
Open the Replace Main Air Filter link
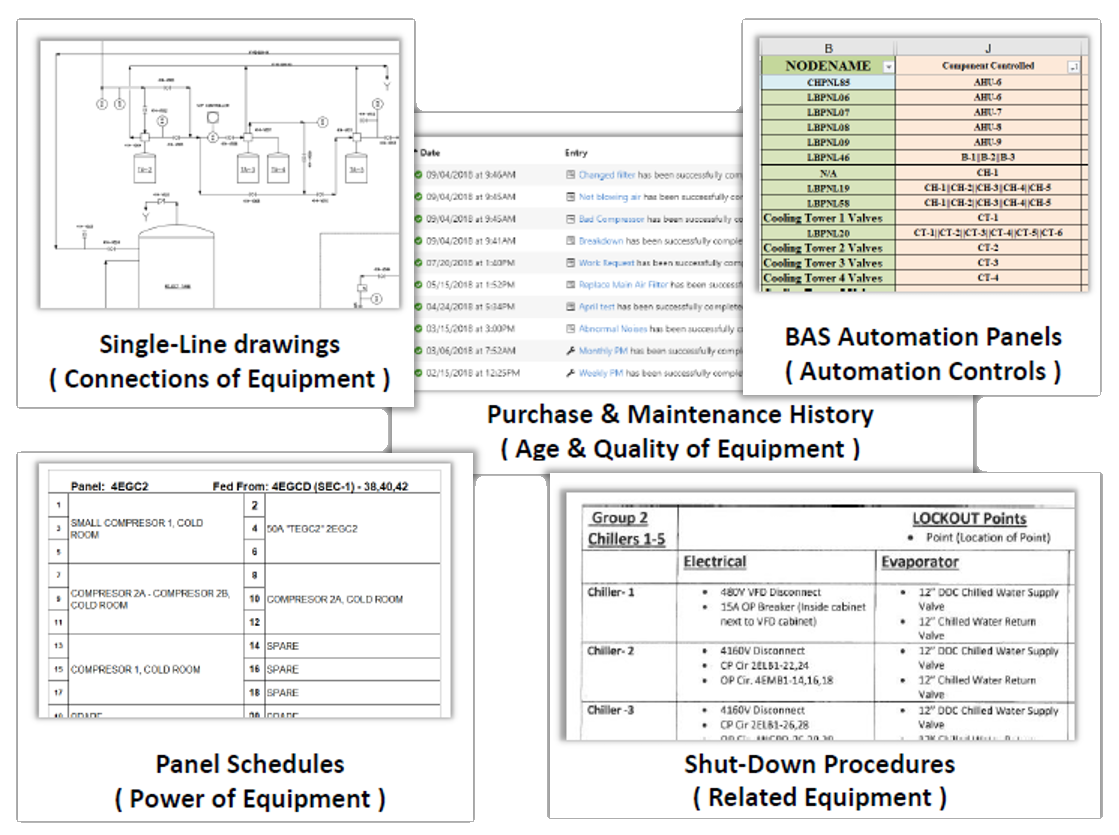(623, 285)
